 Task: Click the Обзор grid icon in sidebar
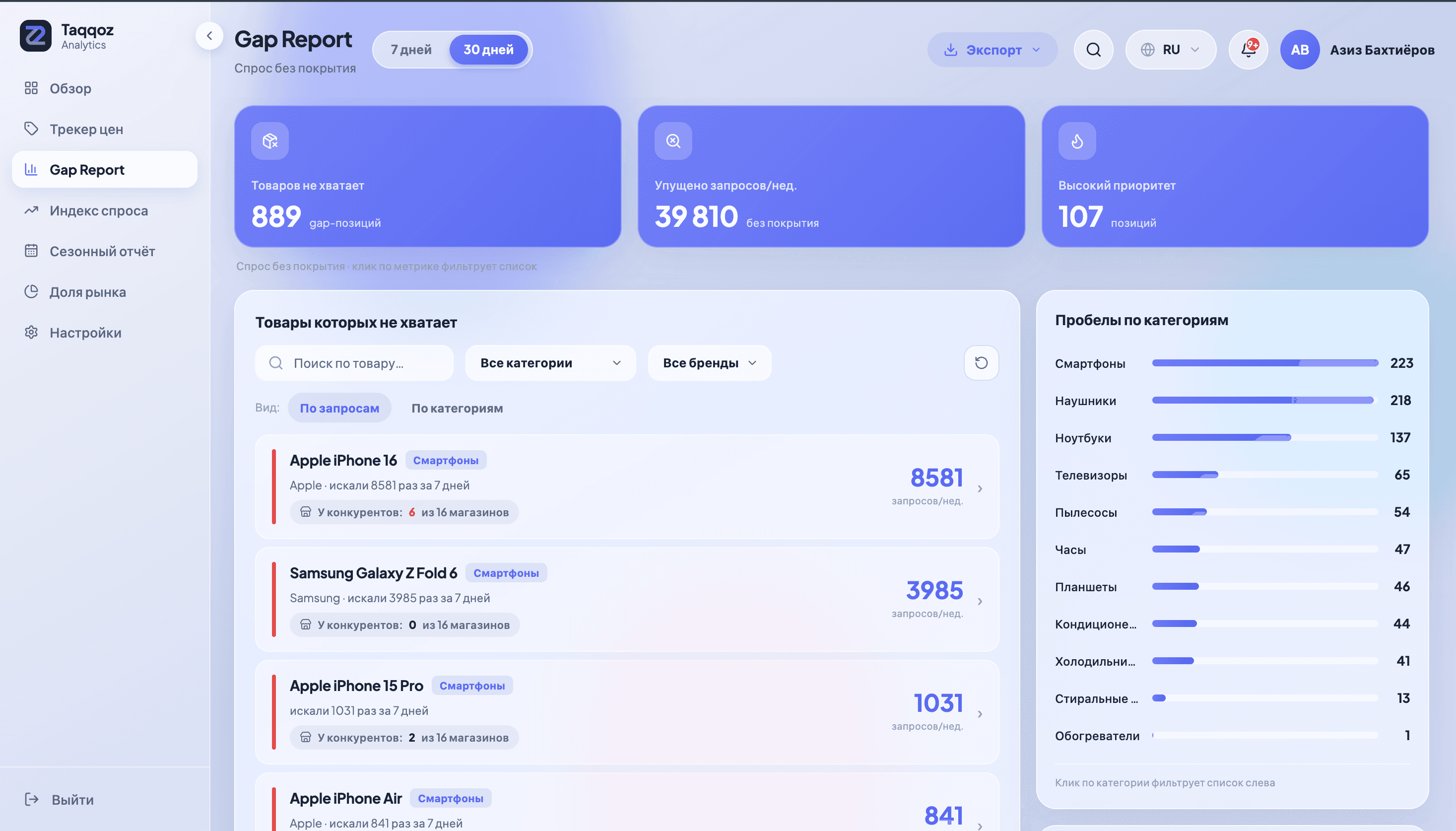point(31,88)
